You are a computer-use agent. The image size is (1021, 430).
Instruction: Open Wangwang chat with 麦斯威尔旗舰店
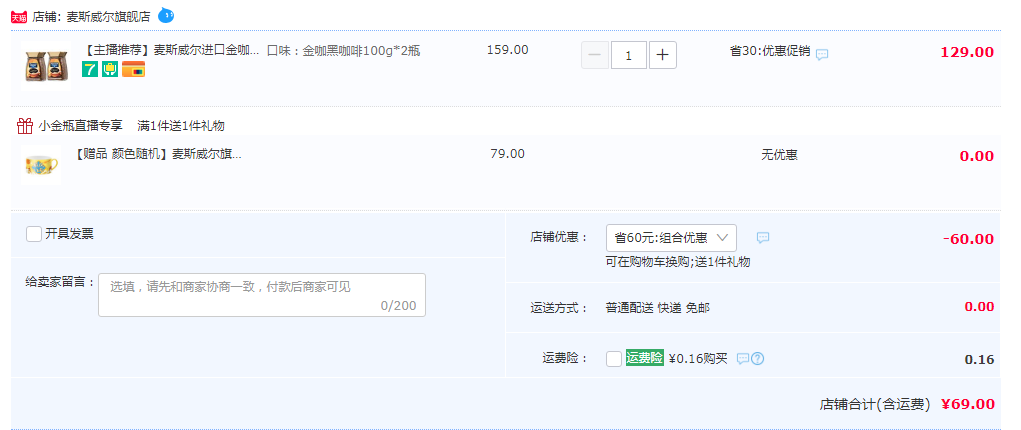click(x=166, y=15)
